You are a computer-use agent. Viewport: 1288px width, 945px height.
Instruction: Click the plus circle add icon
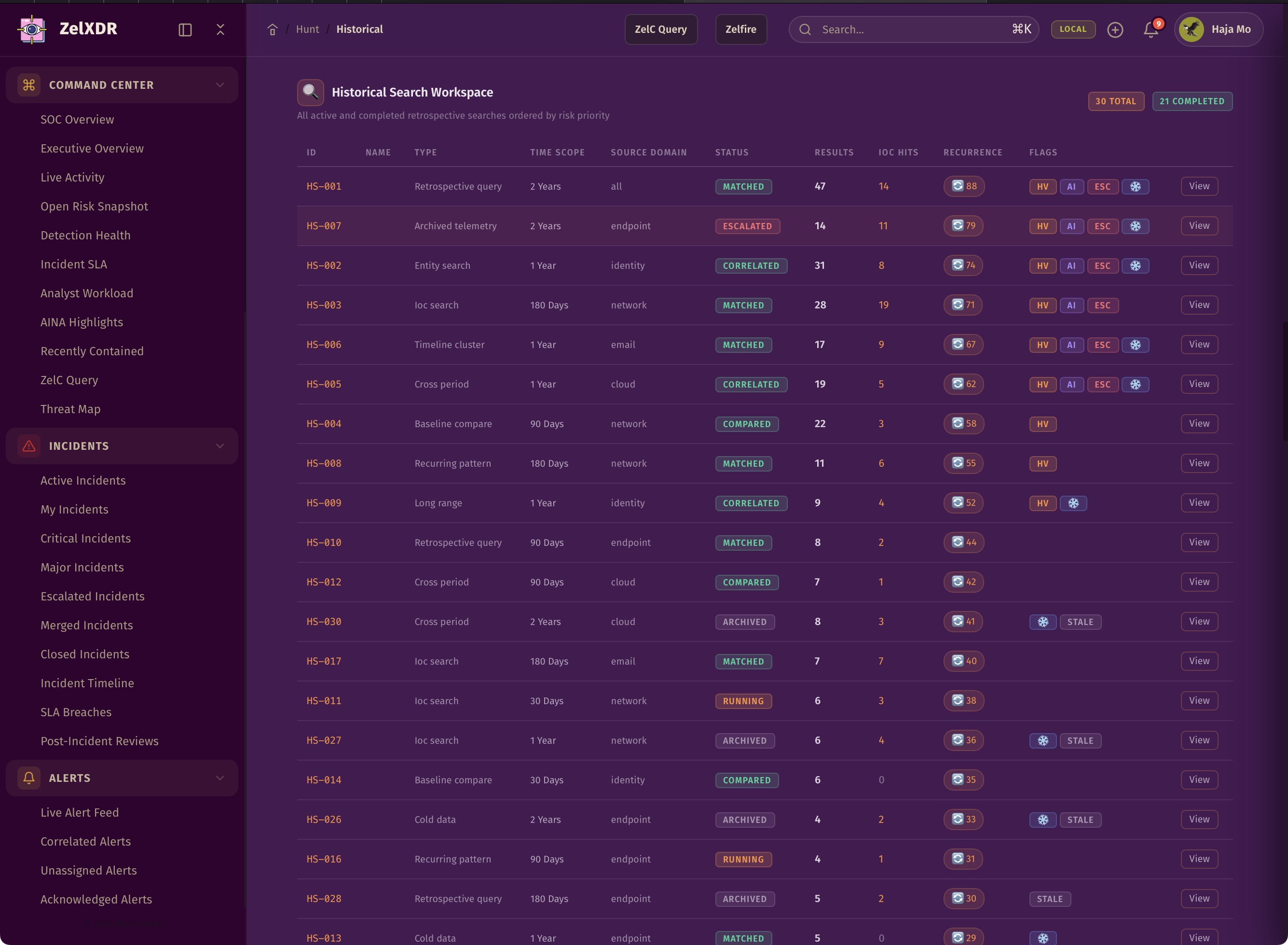(1115, 30)
